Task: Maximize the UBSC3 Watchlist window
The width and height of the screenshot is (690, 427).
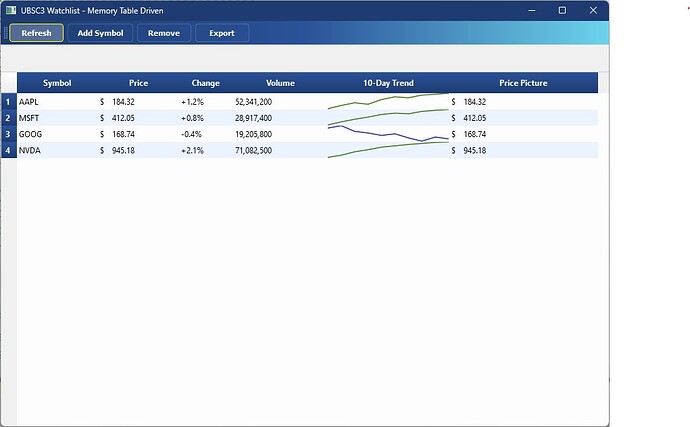Action: [x=562, y=10]
